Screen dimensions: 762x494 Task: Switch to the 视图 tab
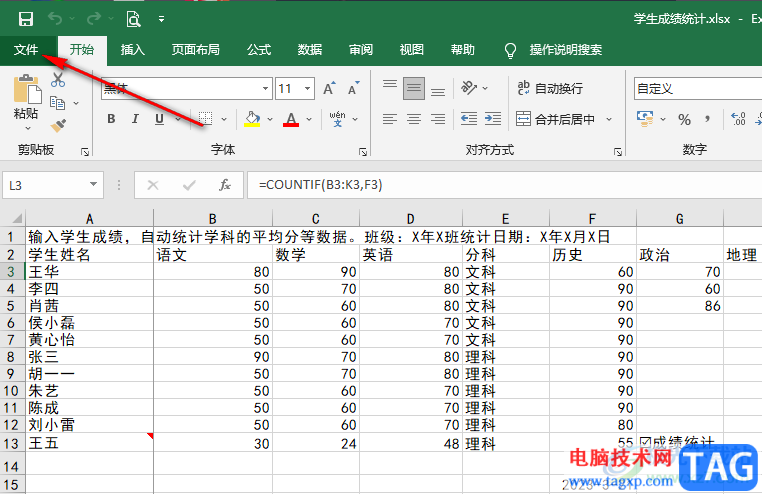tap(412, 50)
